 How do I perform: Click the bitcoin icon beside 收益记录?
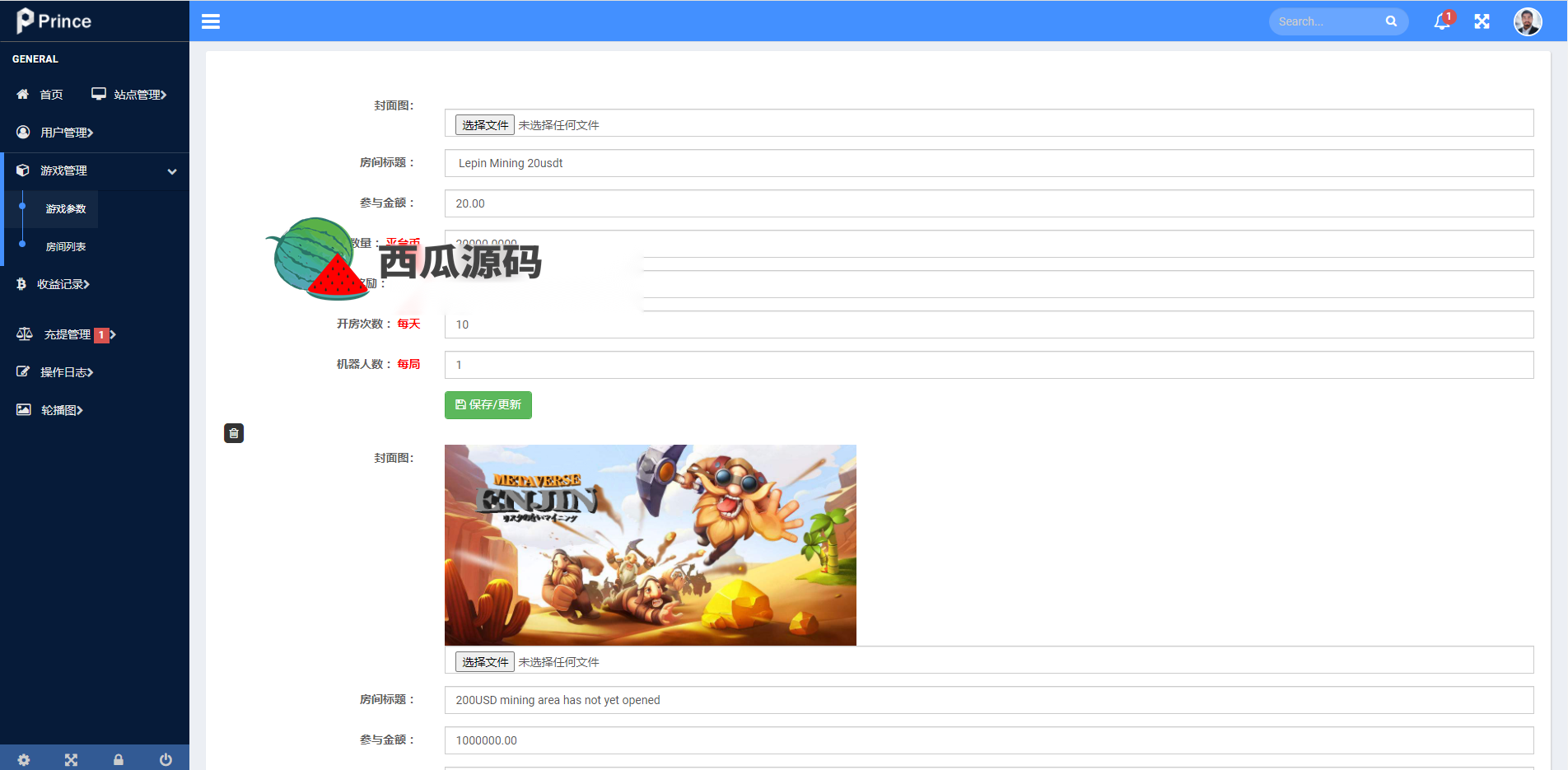[x=21, y=284]
